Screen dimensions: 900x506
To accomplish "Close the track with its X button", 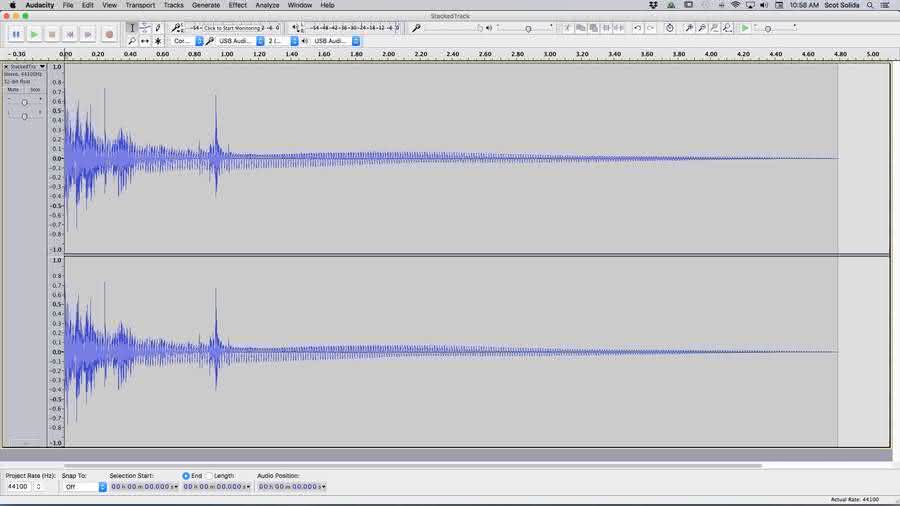I will coord(6,67).
